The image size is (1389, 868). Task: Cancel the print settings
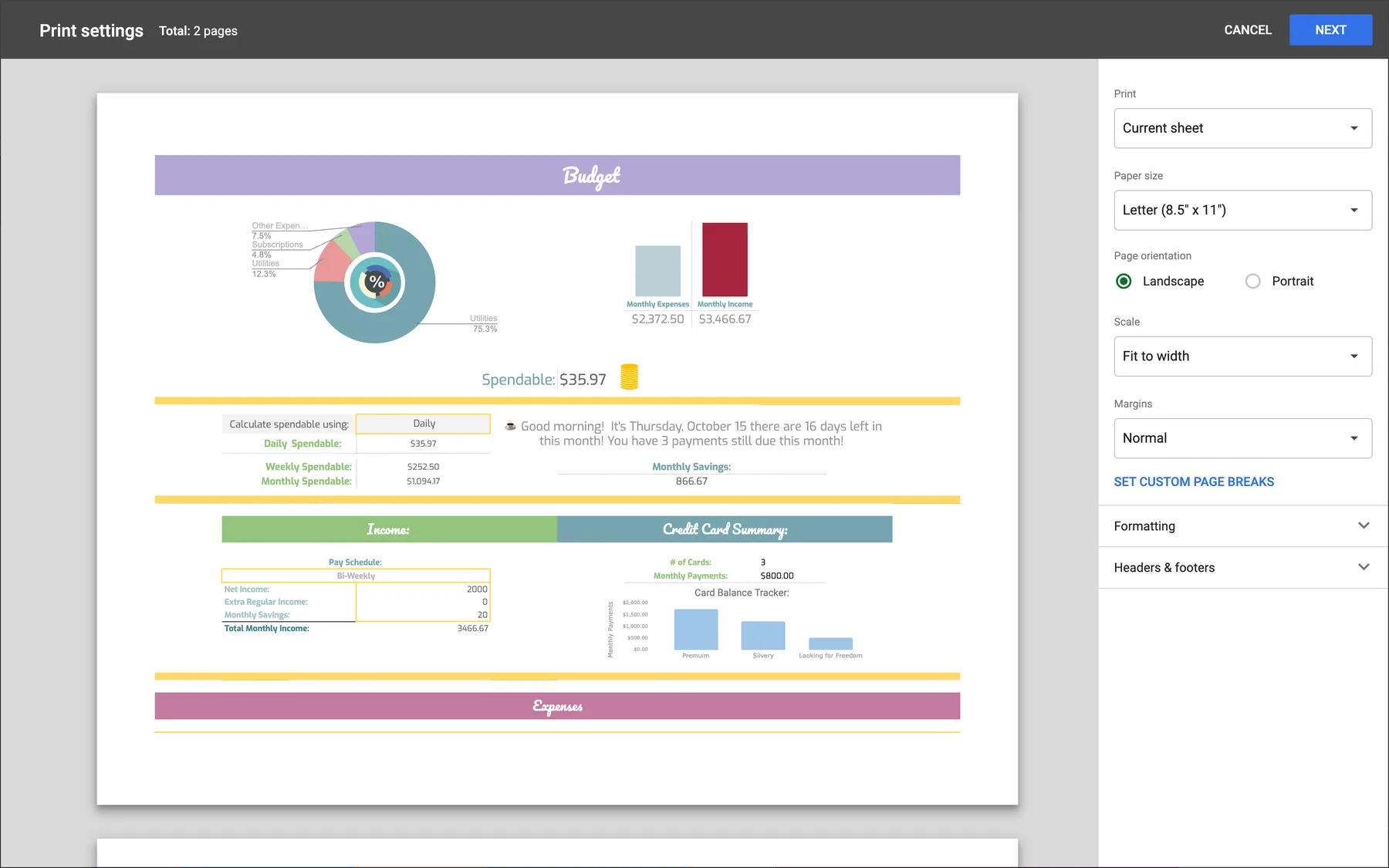pos(1247,30)
